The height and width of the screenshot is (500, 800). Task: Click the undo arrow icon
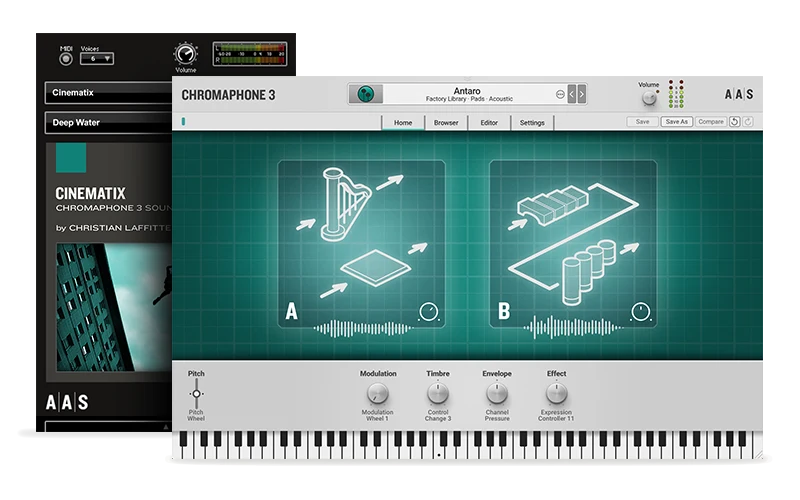point(734,121)
